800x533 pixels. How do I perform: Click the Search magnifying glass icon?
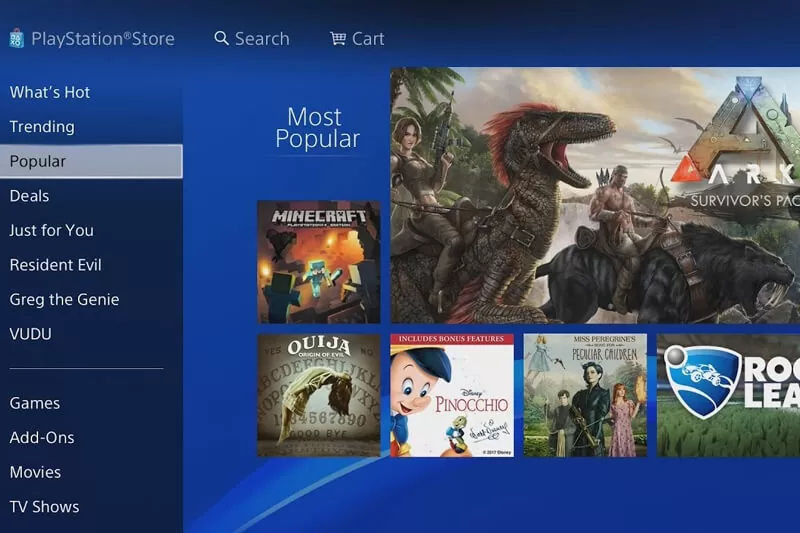click(x=221, y=38)
